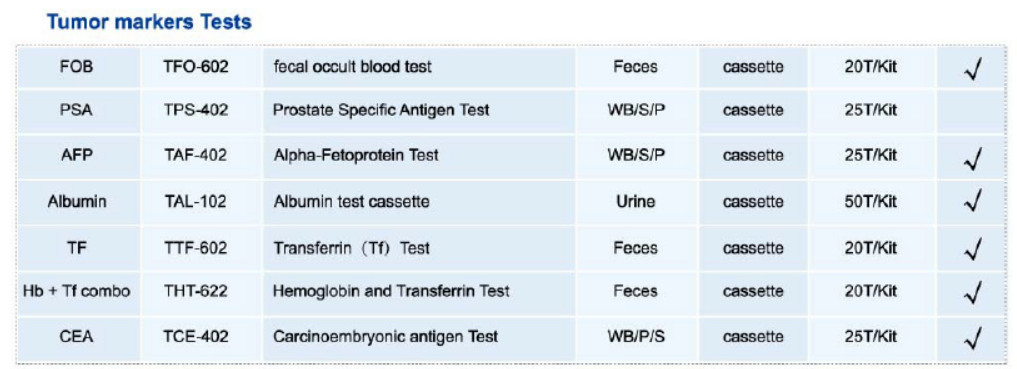
Task: Click the checkmark in the TF row
Action: pos(972,248)
